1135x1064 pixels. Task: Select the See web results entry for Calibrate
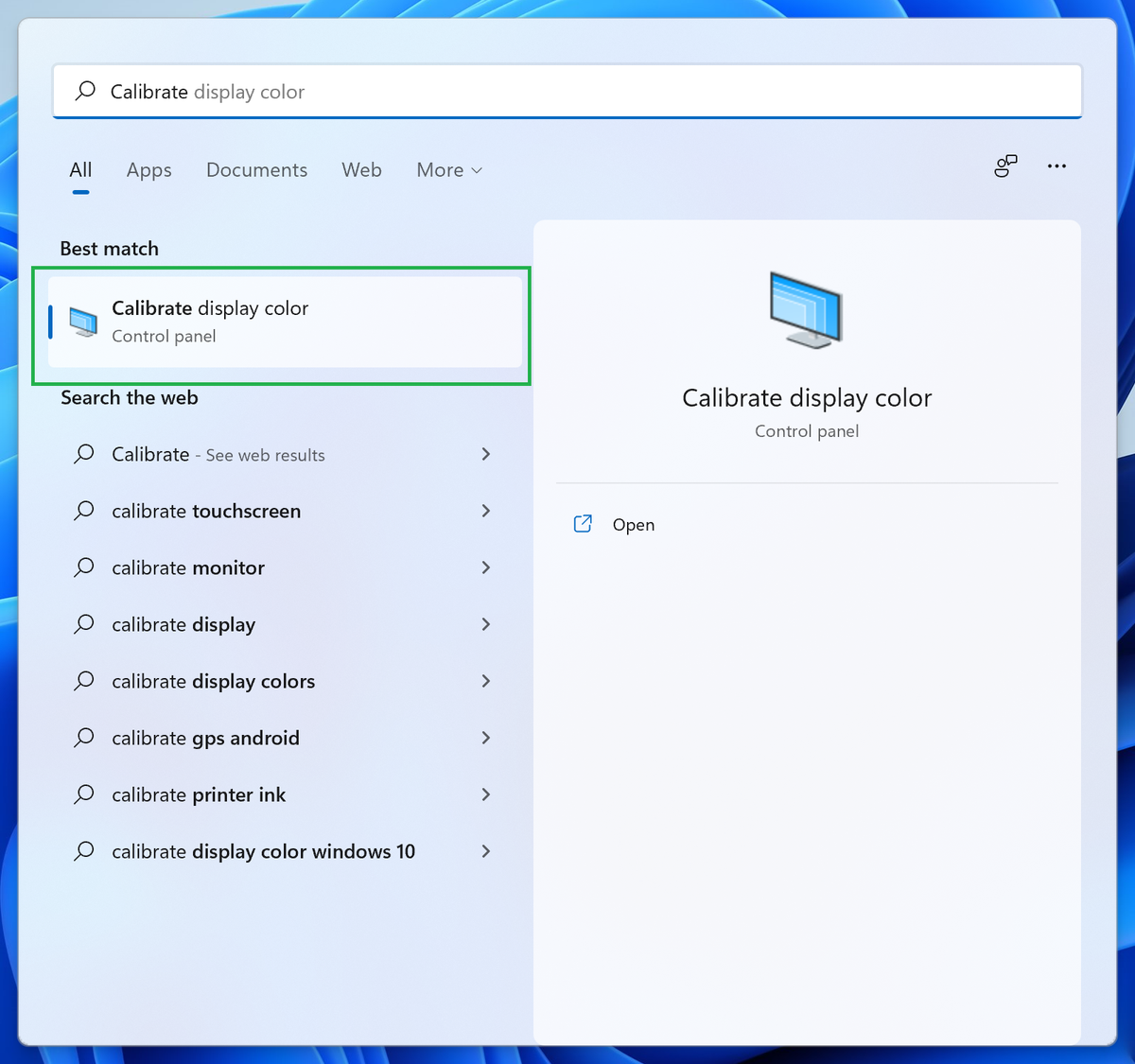click(218, 454)
